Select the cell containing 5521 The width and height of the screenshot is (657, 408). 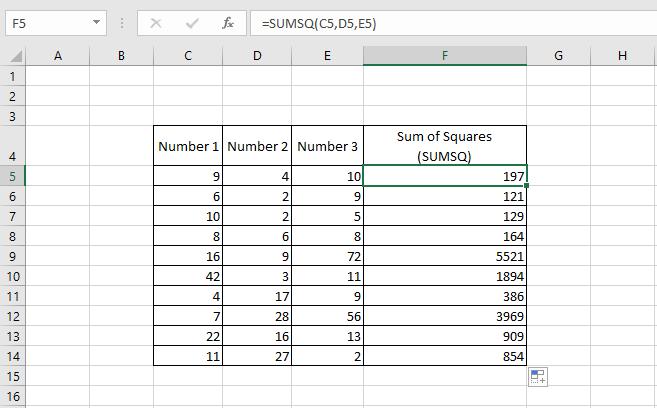click(x=445, y=256)
